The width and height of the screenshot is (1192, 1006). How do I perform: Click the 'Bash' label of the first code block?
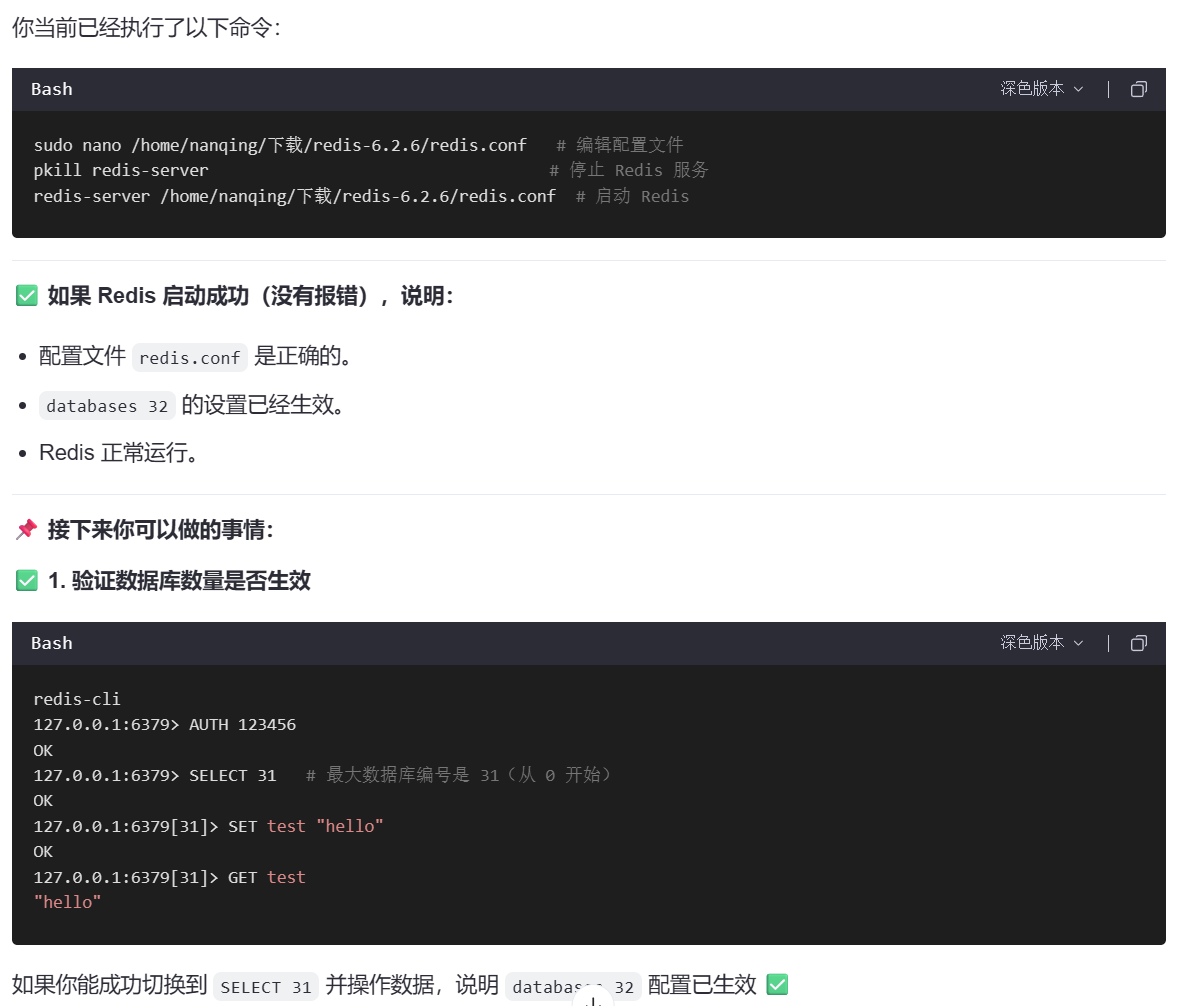click(x=52, y=90)
